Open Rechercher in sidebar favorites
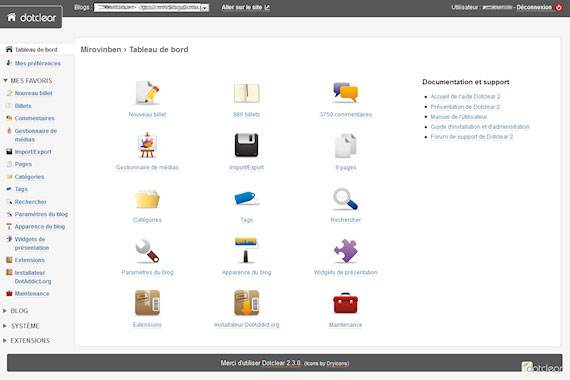 pos(31,202)
